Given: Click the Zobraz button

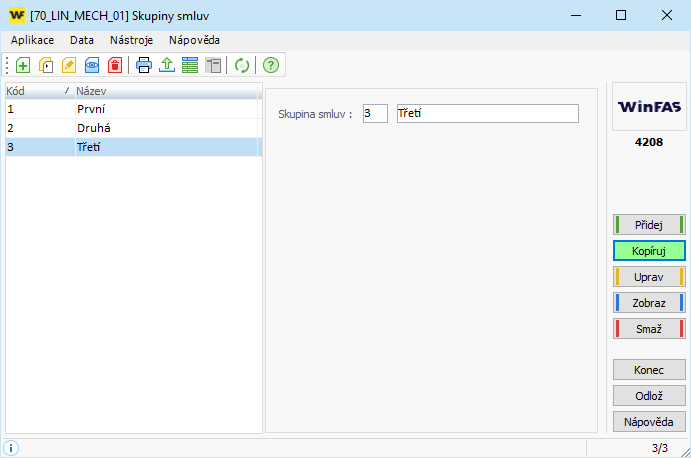Looking at the screenshot, I should tap(649, 303).
